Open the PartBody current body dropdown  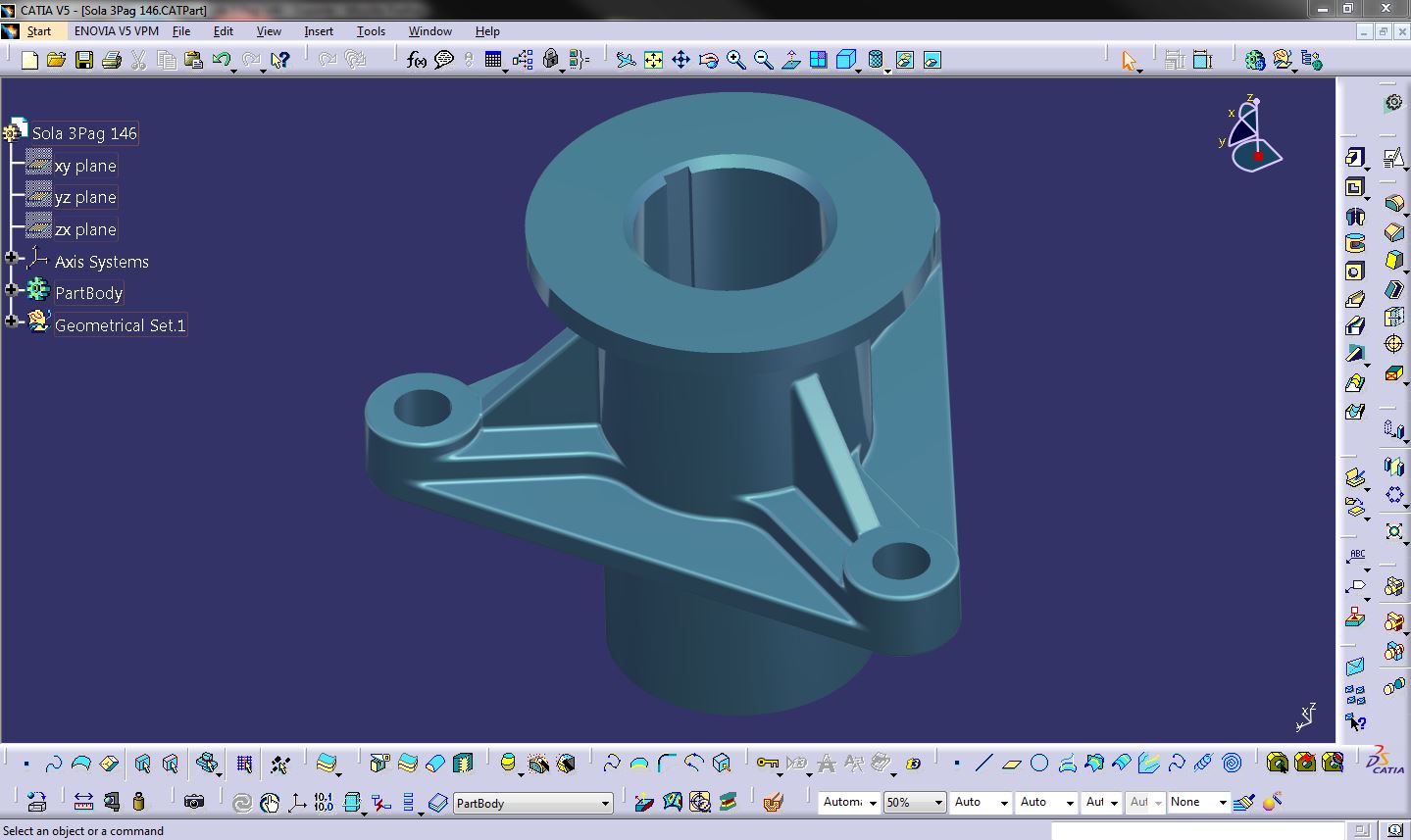click(x=605, y=803)
